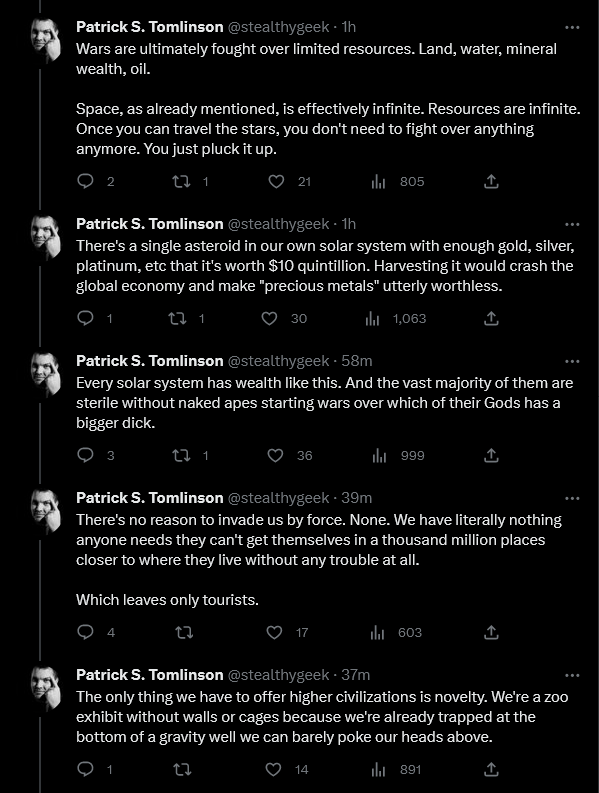Viewport: 599px width, 793px height.
Task: Share the "Which leaves only tourists" tweet
Action: point(491,632)
